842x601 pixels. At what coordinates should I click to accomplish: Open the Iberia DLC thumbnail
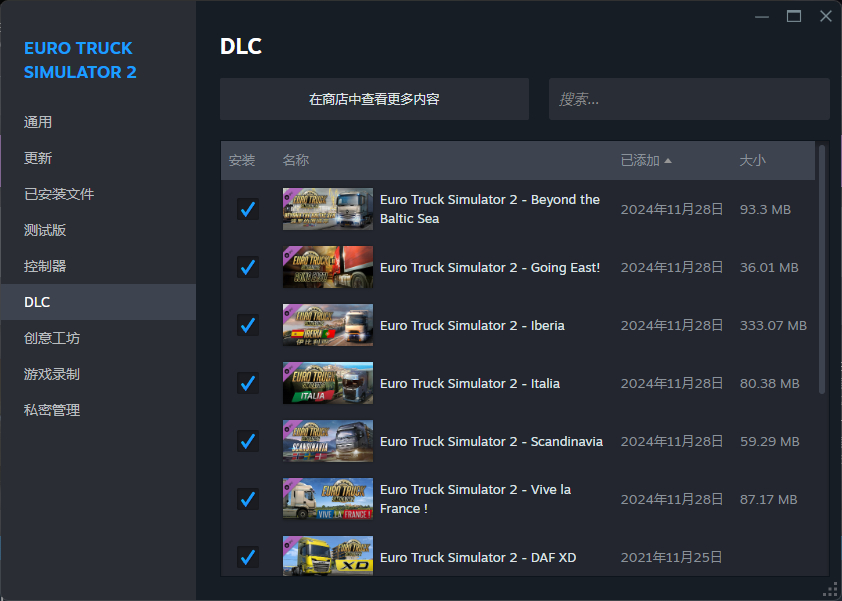328,325
